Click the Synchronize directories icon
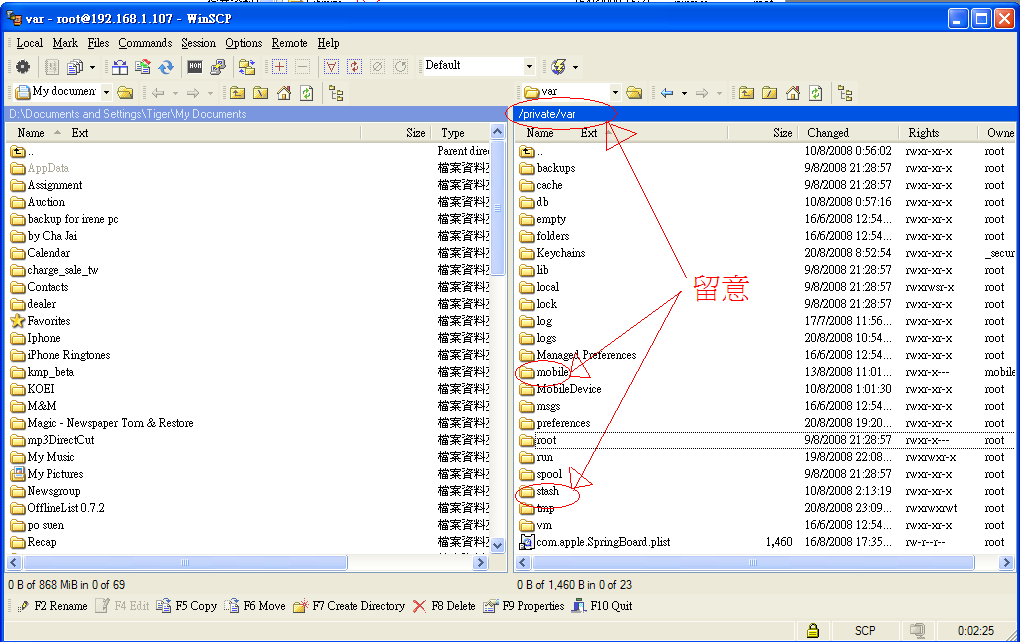Image resolution: width=1020 pixels, height=642 pixels. click(166, 67)
